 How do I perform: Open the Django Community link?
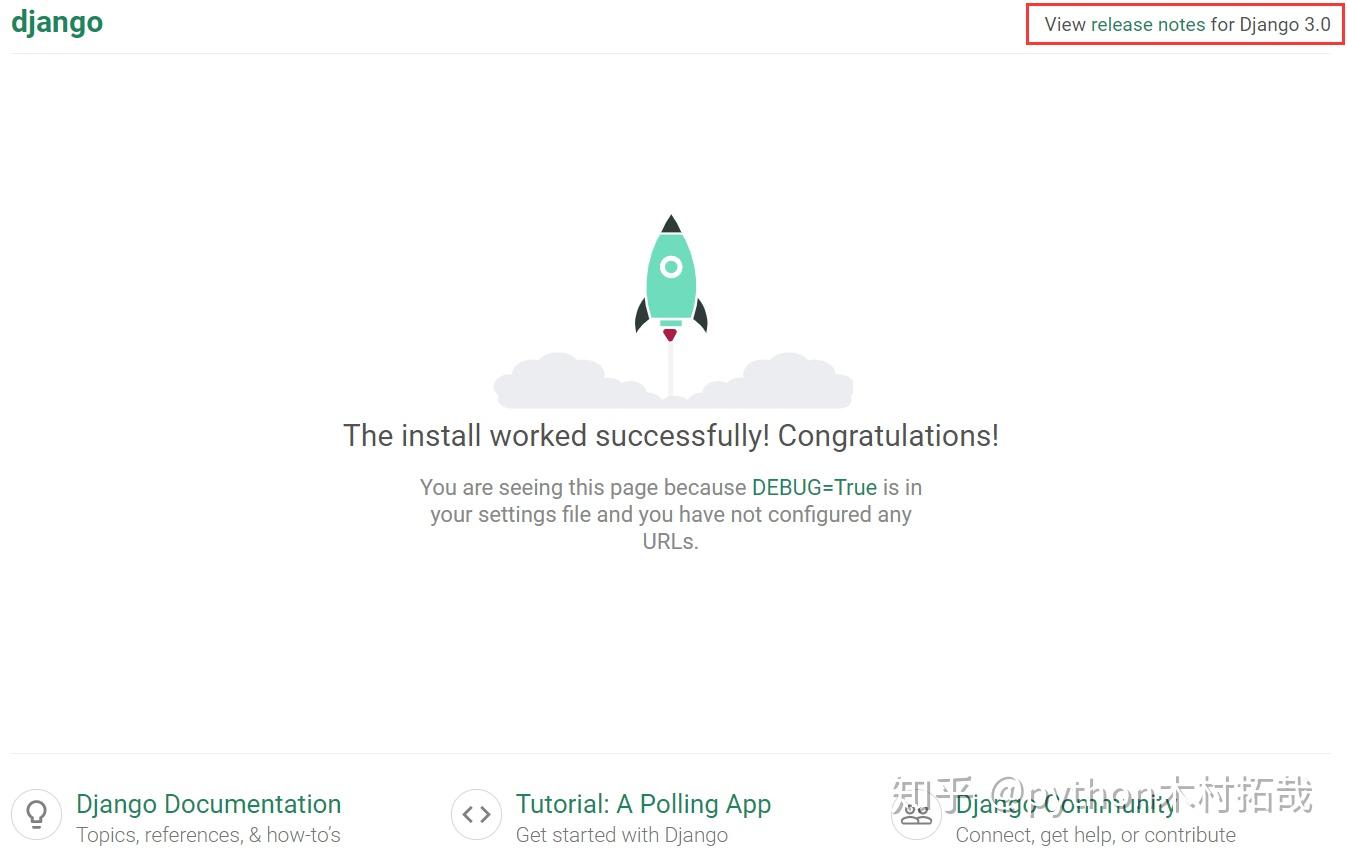(1066, 804)
